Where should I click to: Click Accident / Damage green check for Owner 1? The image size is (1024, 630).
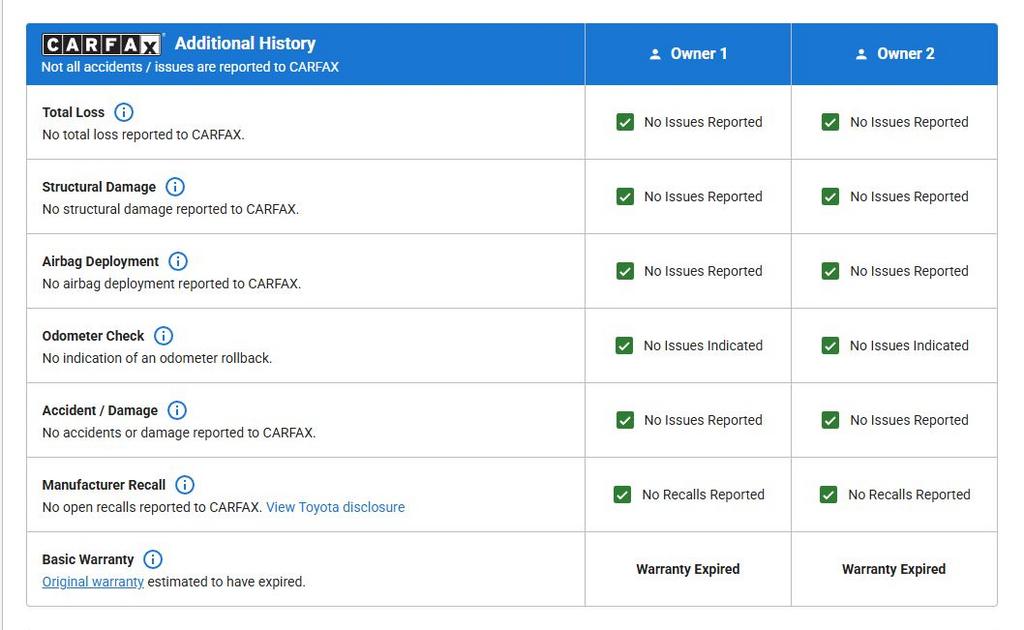[x=625, y=420]
